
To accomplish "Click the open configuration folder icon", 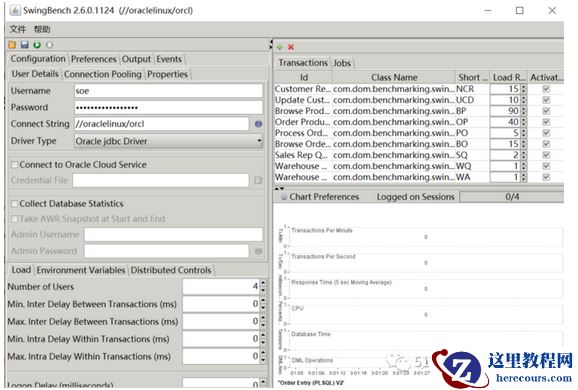I will [x=12, y=45].
